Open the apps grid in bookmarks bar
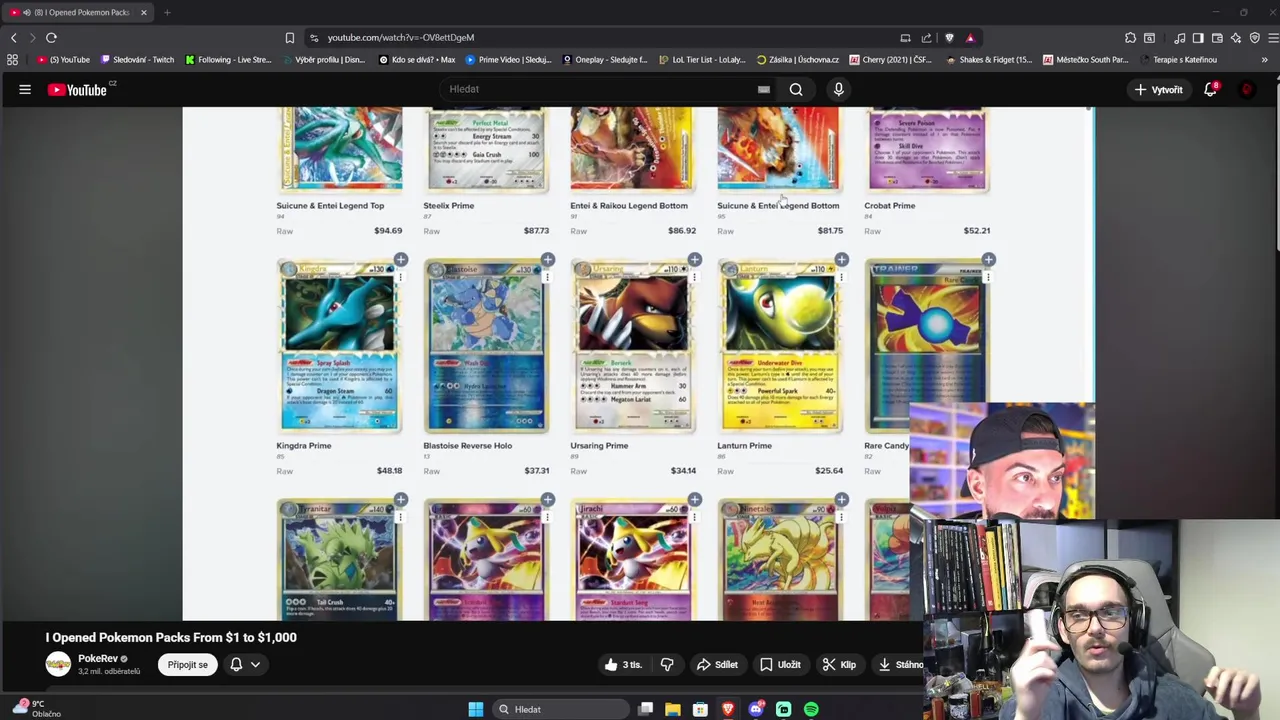This screenshot has height=720, width=1280. (12, 60)
